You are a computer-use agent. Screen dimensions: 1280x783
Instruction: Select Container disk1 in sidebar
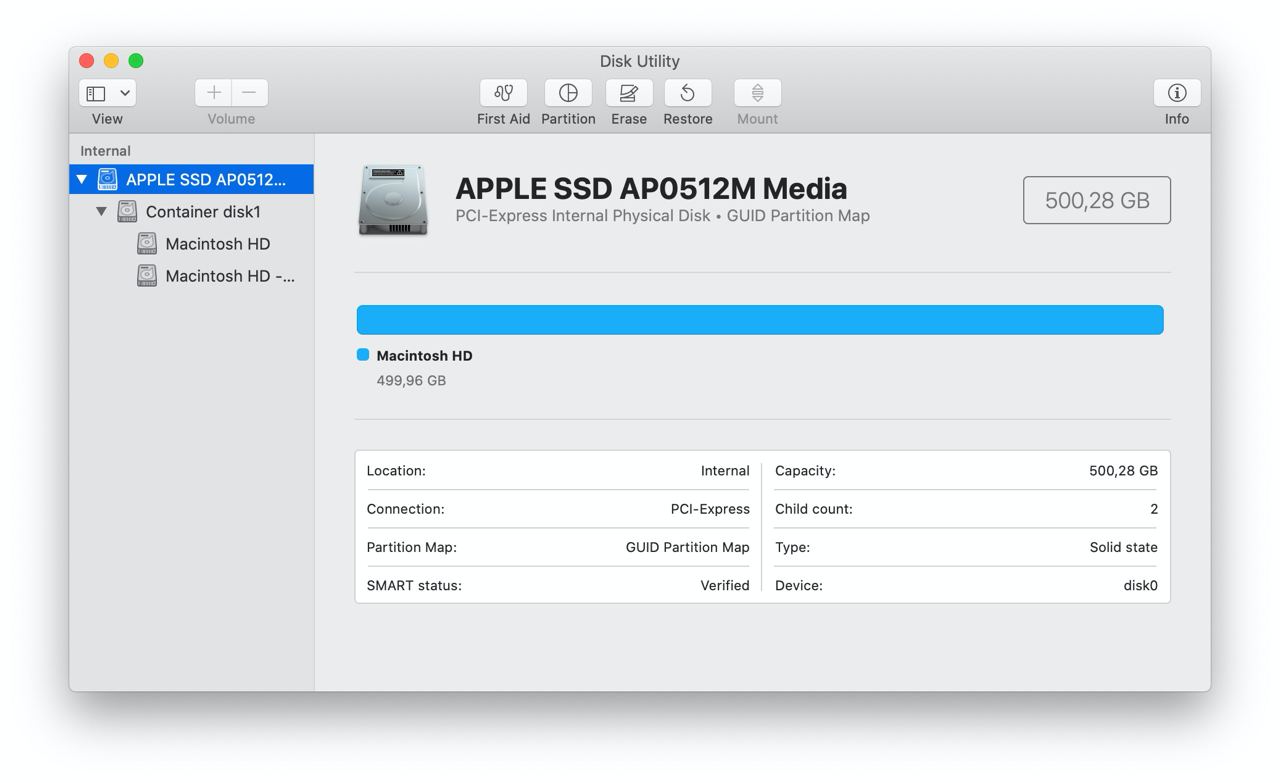pyautogui.click(x=191, y=212)
